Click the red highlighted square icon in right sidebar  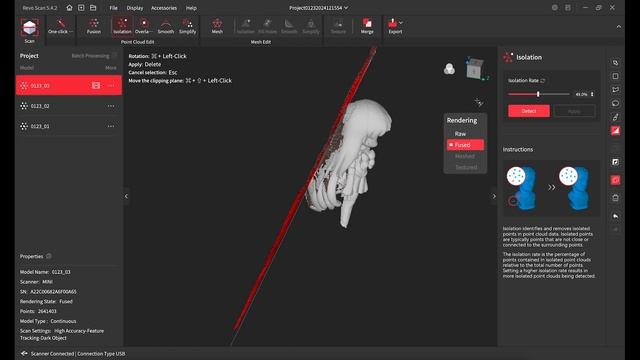point(616,180)
